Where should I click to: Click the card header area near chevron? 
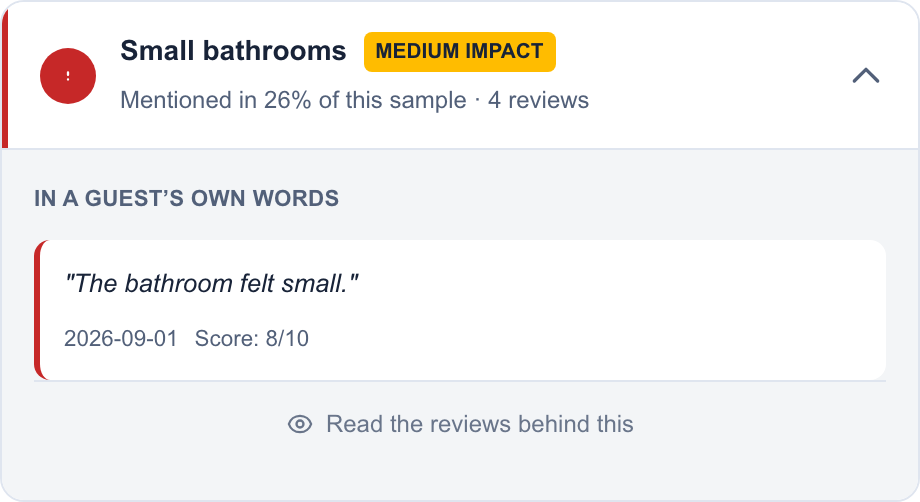(733, 76)
